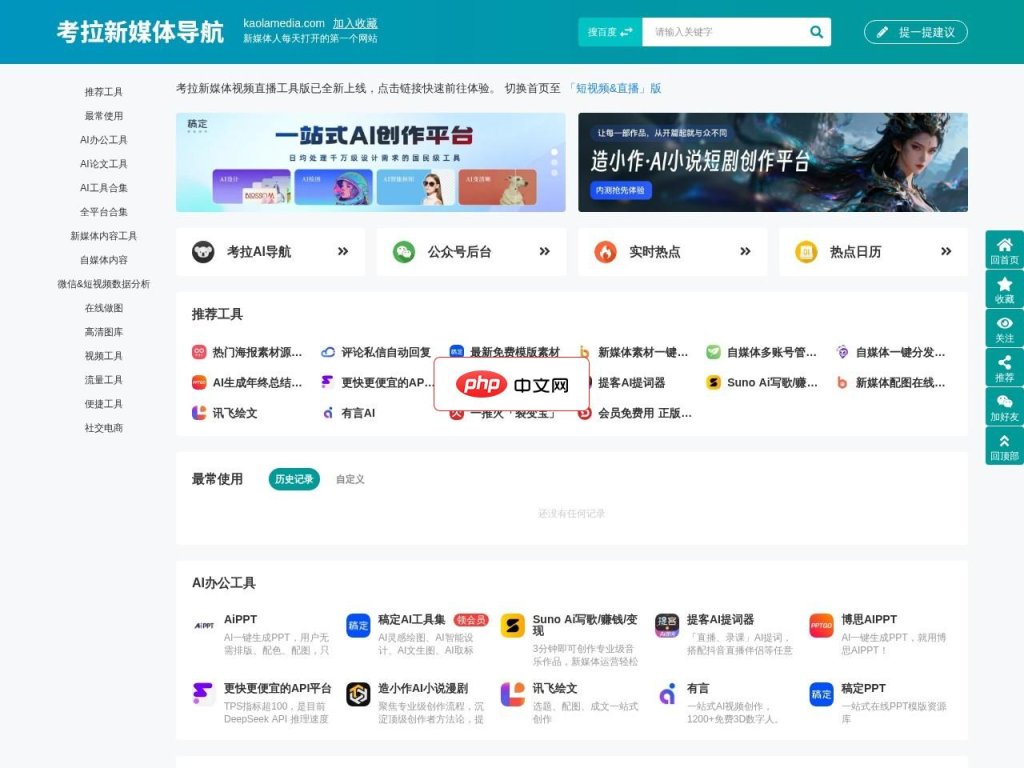Viewport: 1024px width, 768px height.
Task: Open the 自媒体一键分发 link
Action: (x=900, y=353)
